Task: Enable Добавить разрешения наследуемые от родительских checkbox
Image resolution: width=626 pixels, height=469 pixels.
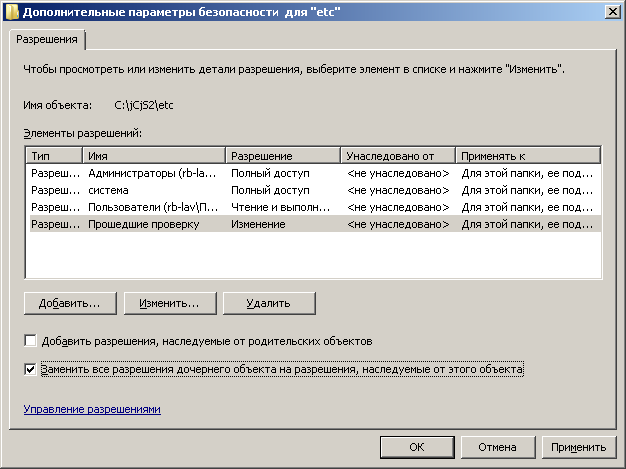Action: (x=30, y=341)
